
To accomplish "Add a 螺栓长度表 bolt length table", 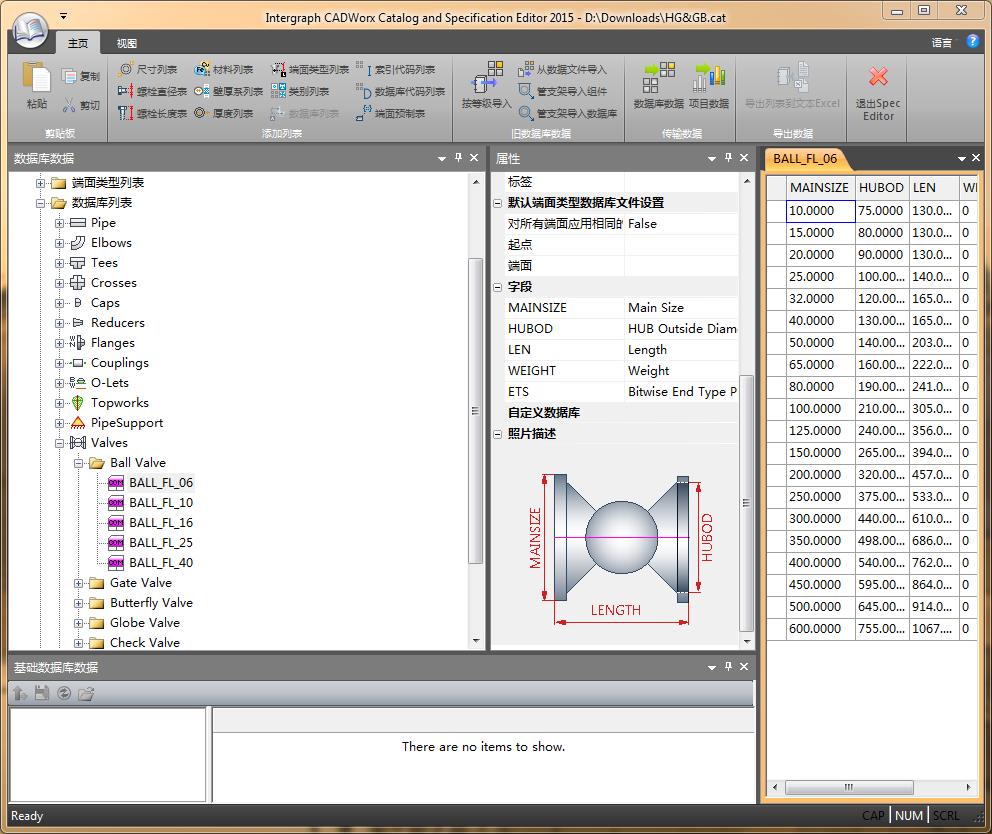I will click(152, 113).
